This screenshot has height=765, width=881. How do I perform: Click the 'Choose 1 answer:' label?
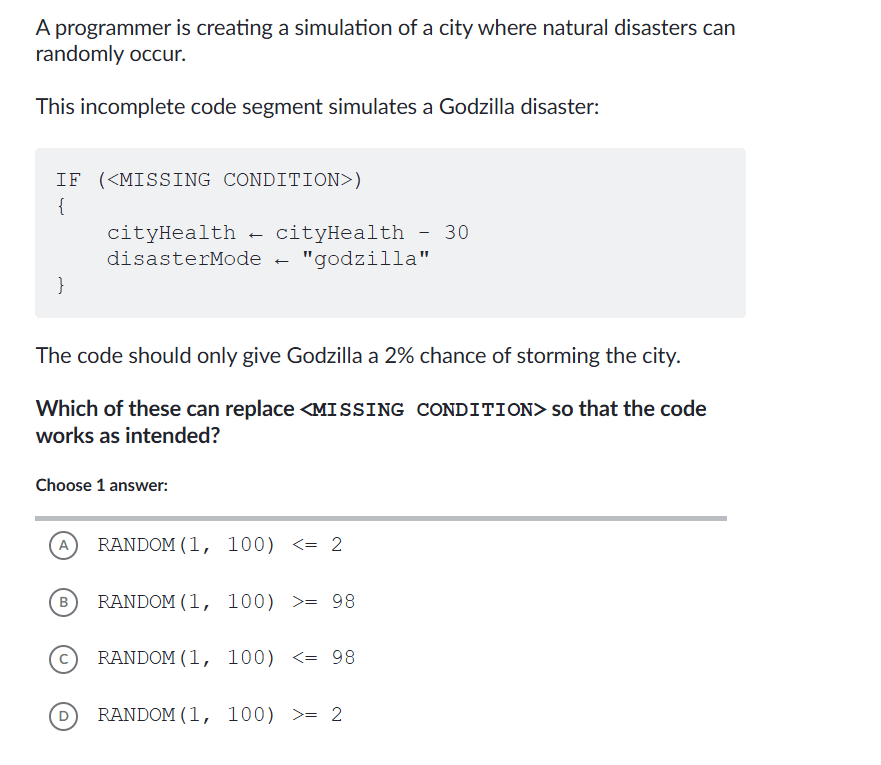(x=102, y=485)
